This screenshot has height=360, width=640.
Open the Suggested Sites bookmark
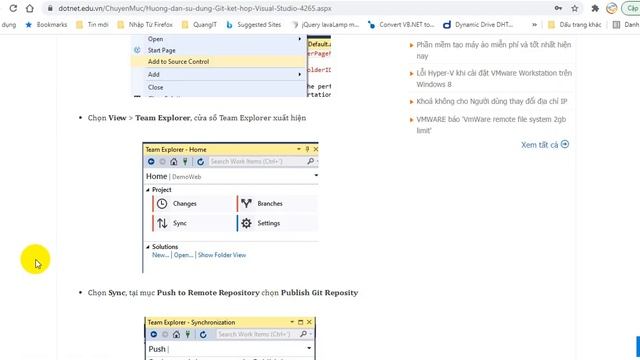[254, 24]
